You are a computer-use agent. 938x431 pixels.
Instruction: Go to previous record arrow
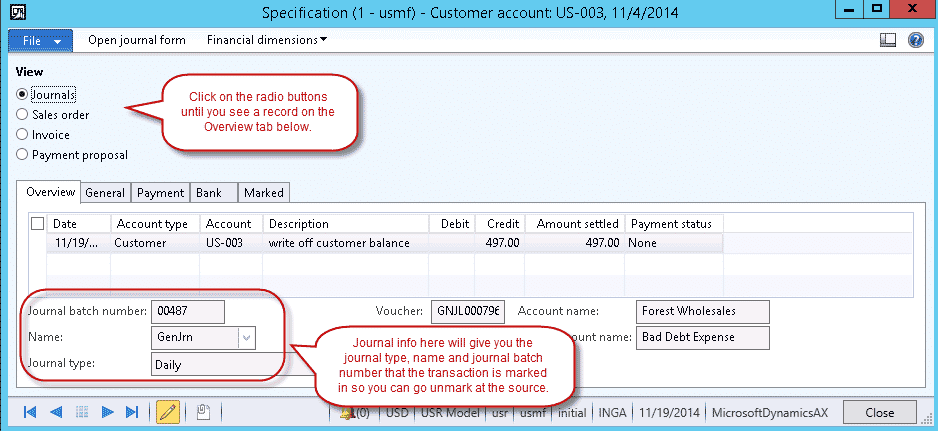[x=56, y=412]
